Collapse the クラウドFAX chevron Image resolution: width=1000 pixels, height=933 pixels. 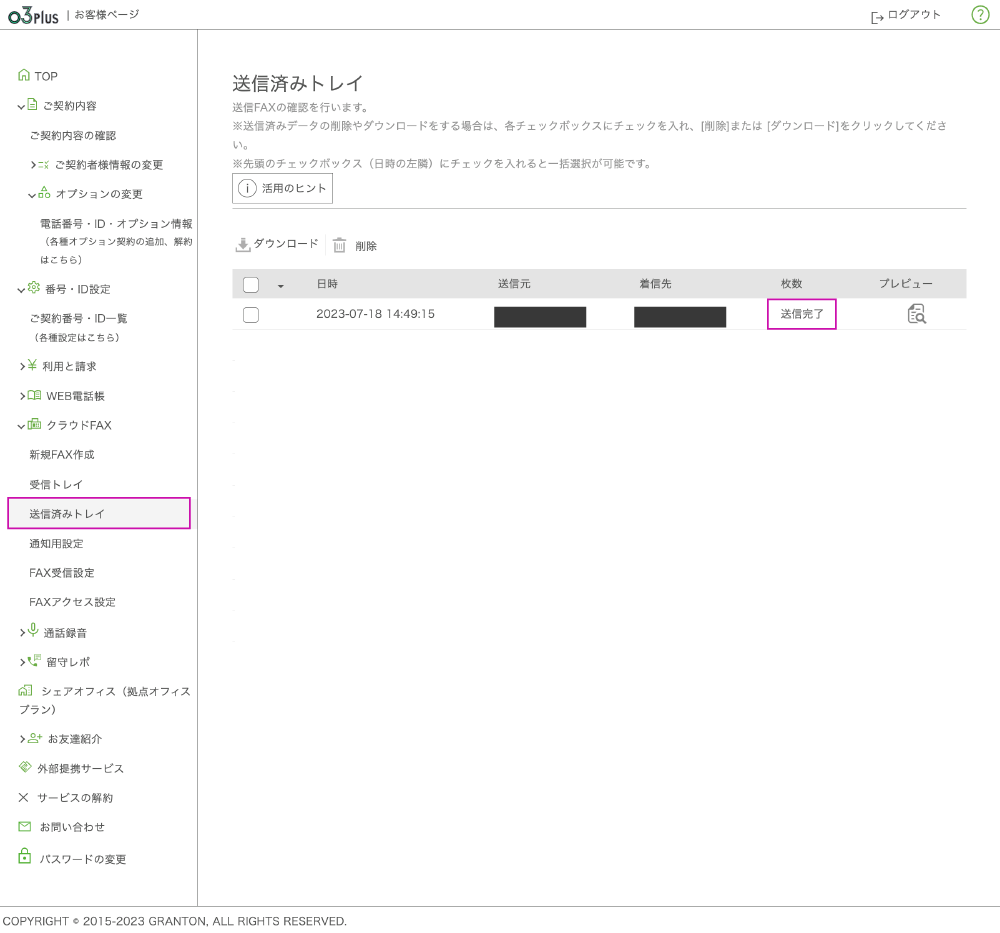tap(22, 426)
